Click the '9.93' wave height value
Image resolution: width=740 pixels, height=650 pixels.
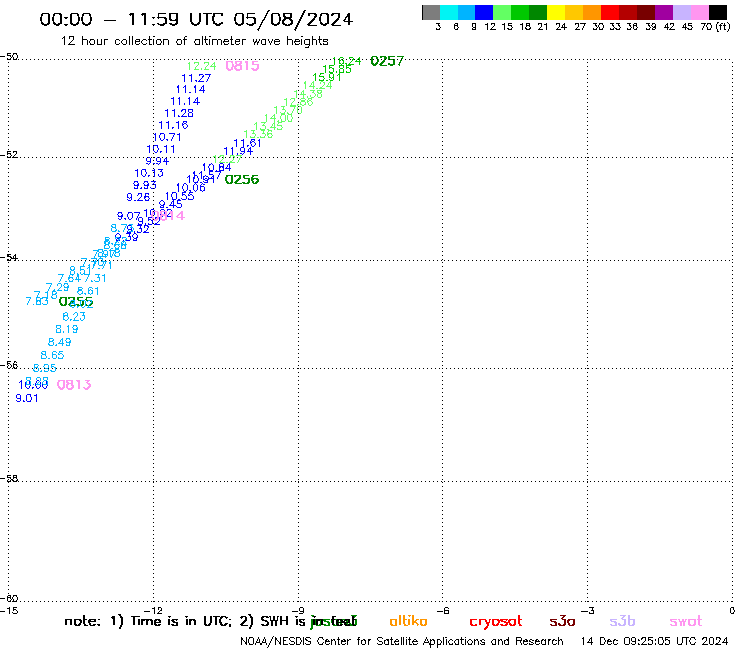click(144, 186)
